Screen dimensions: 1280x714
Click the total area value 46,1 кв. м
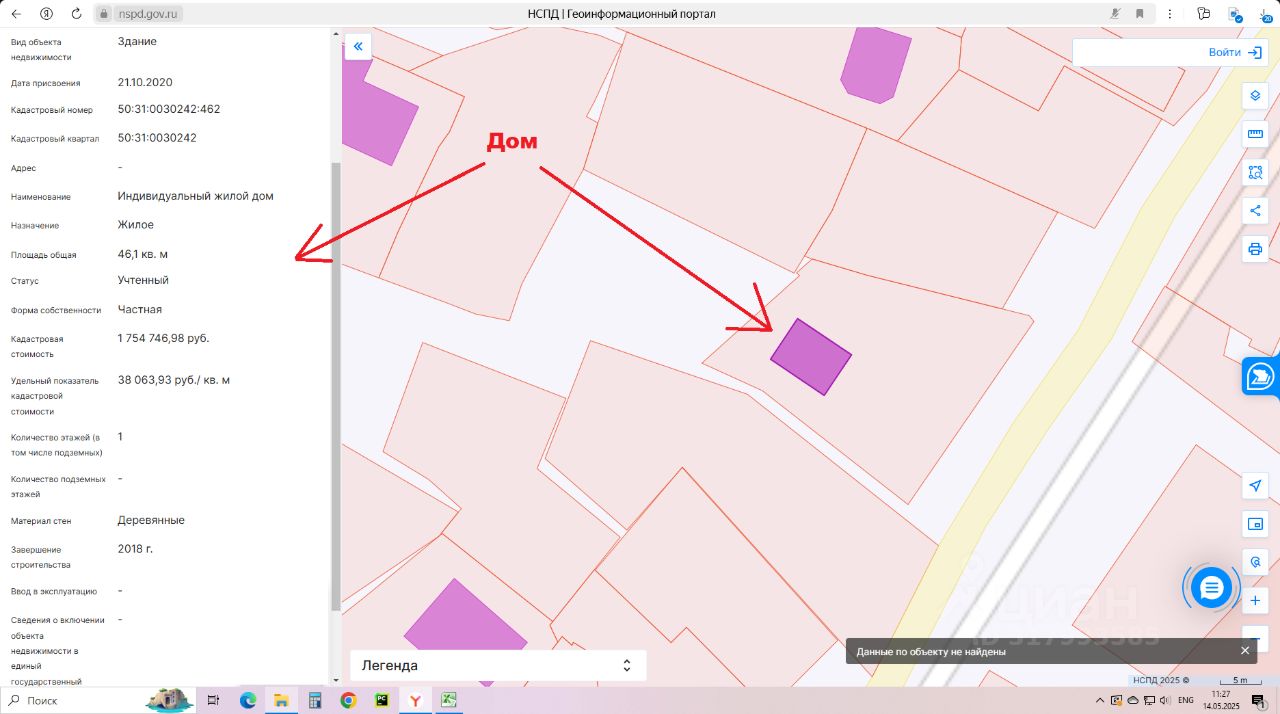143,254
